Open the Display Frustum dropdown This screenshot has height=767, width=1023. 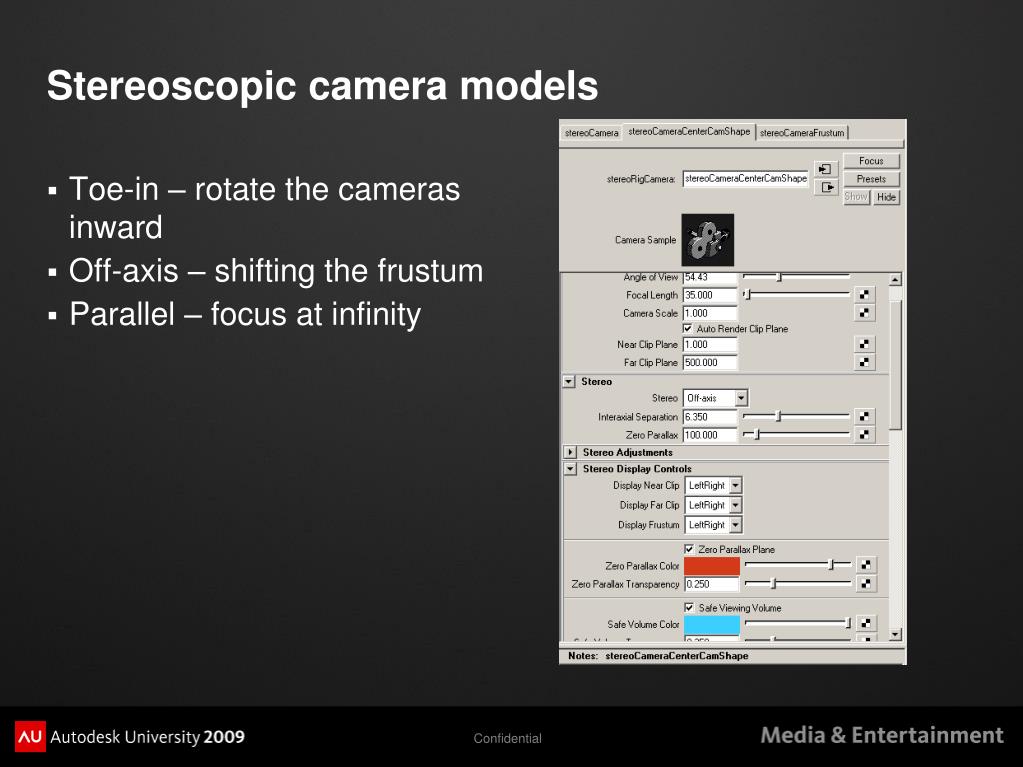click(x=714, y=524)
